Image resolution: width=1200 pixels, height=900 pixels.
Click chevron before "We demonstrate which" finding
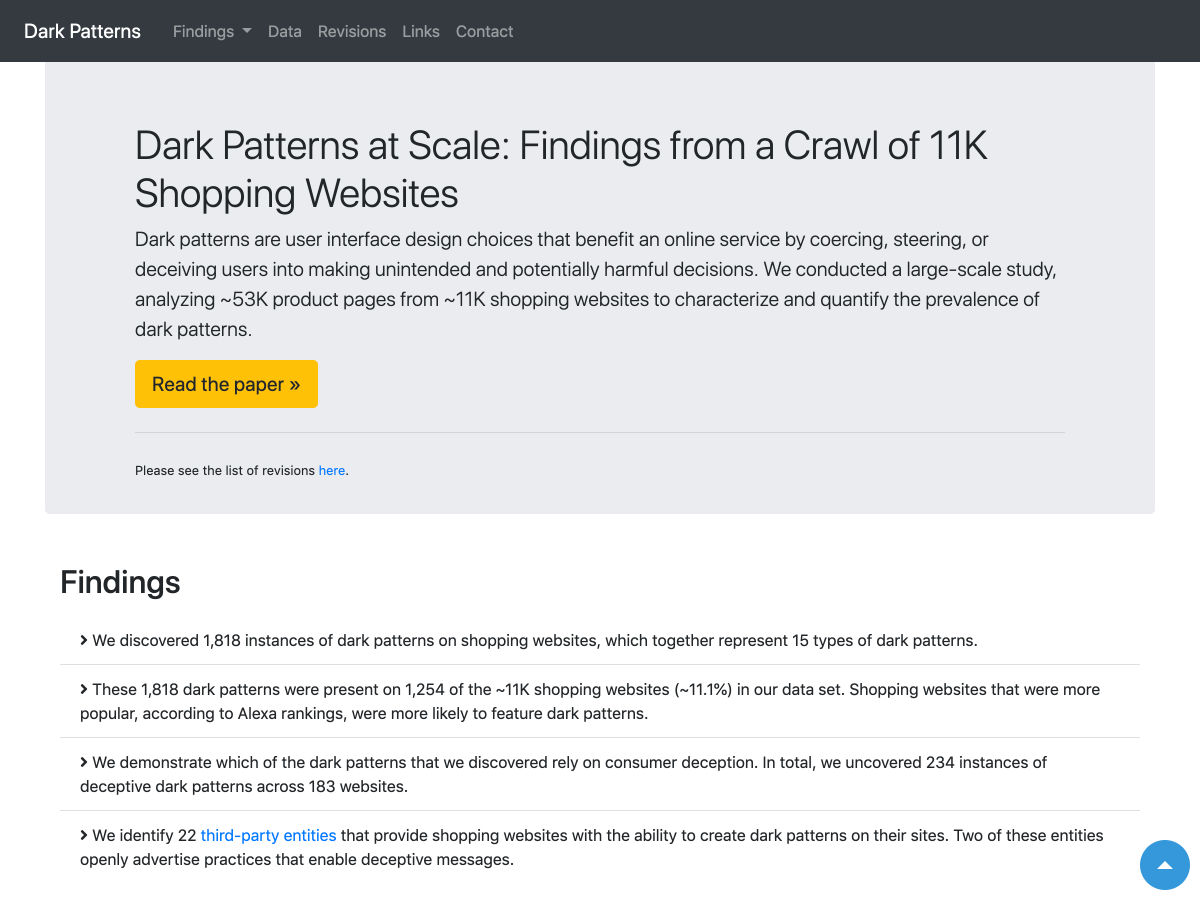[x=84, y=762]
